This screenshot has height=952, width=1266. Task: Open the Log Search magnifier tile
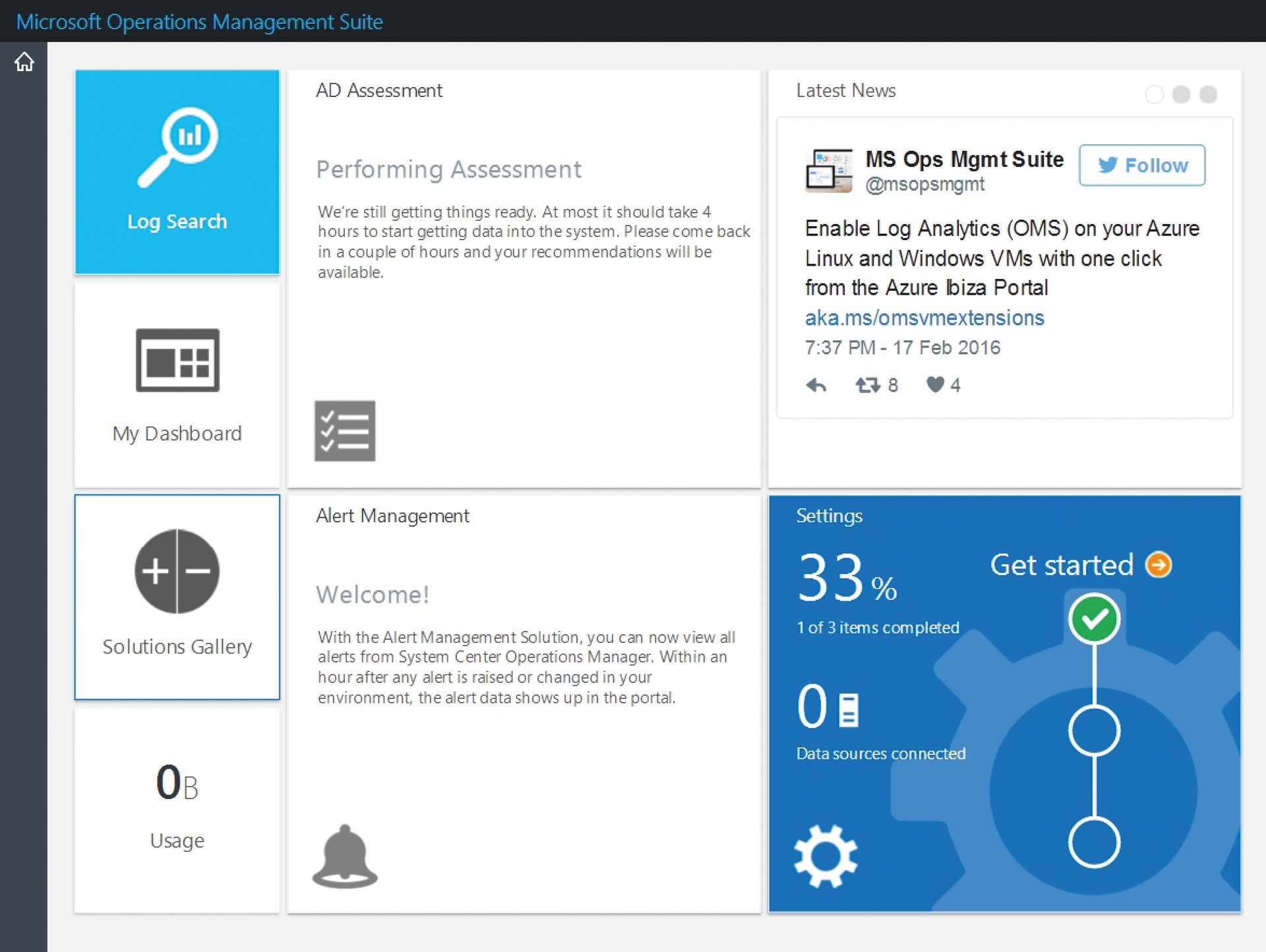pyautogui.click(x=177, y=148)
